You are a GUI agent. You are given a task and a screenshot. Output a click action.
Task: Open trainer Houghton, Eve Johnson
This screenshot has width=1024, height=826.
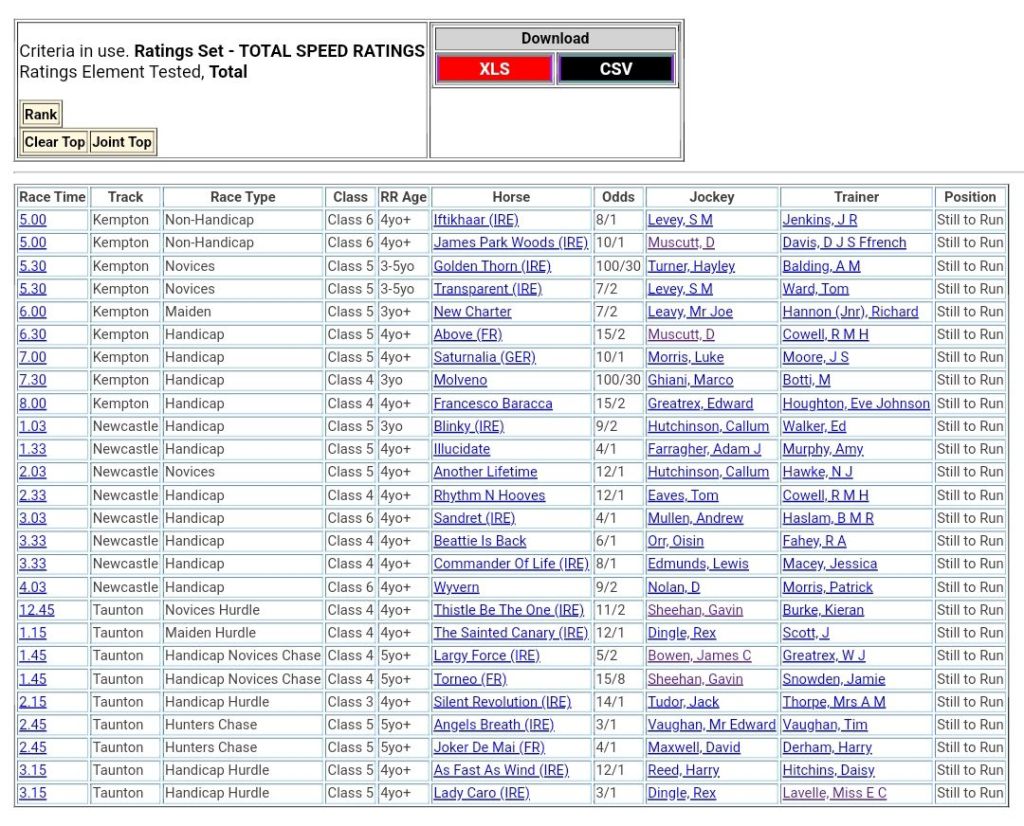coord(855,403)
